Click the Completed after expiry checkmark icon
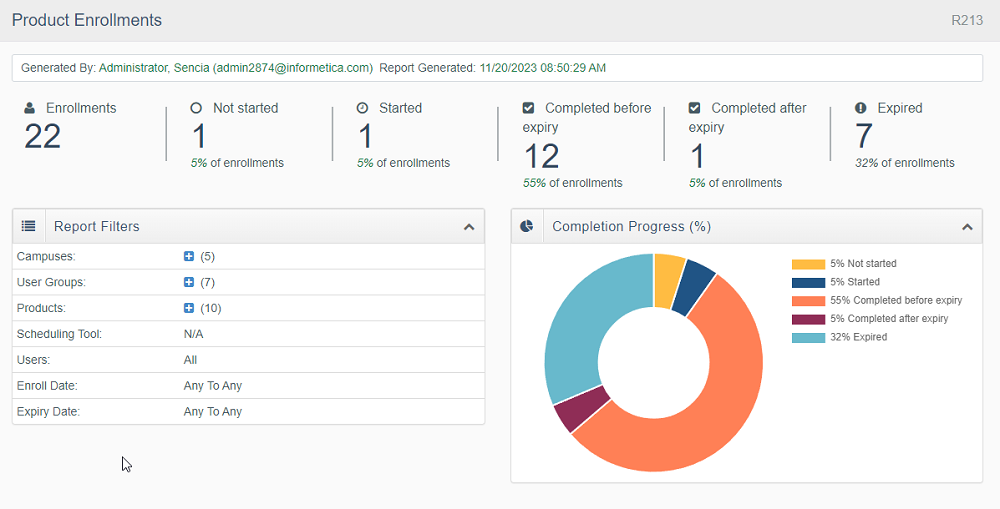The height and width of the screenshot is (509, 1000). pyautogui.click(x=695, y=108)
